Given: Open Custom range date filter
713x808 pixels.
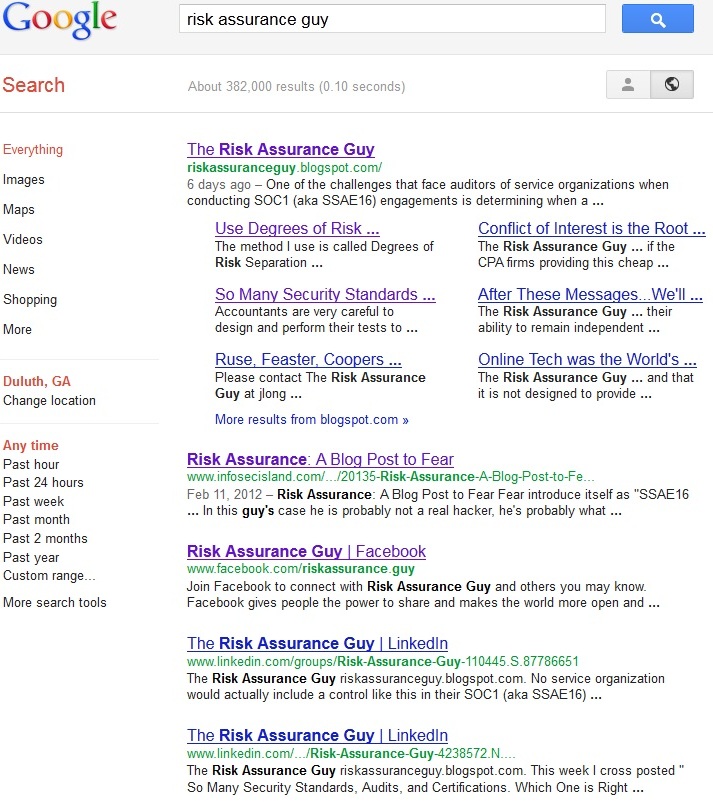Looking at the screenshot, I should [x=49, y=576].
